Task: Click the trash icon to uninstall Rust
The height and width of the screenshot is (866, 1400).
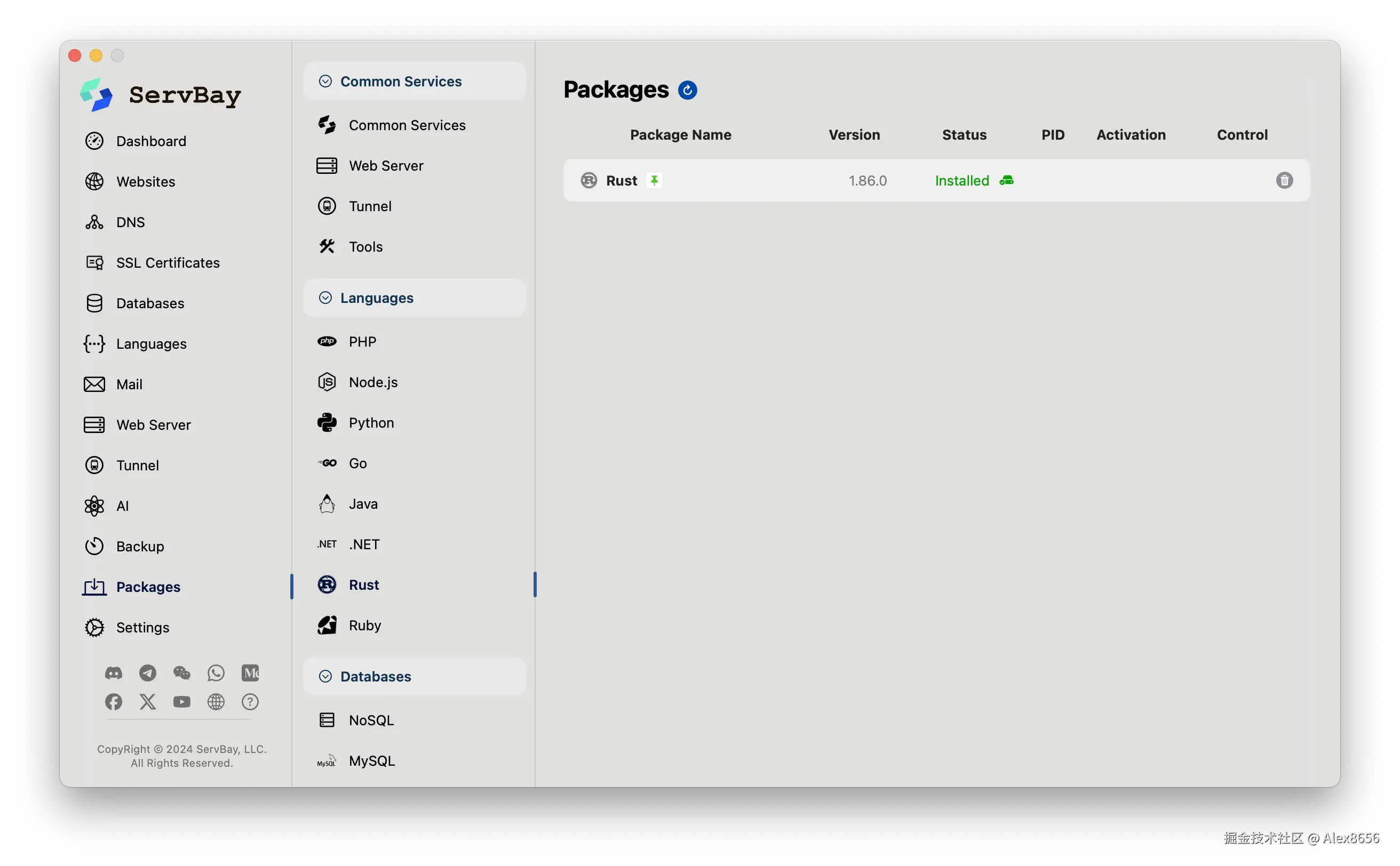Action: click(x=1284, y=180)
